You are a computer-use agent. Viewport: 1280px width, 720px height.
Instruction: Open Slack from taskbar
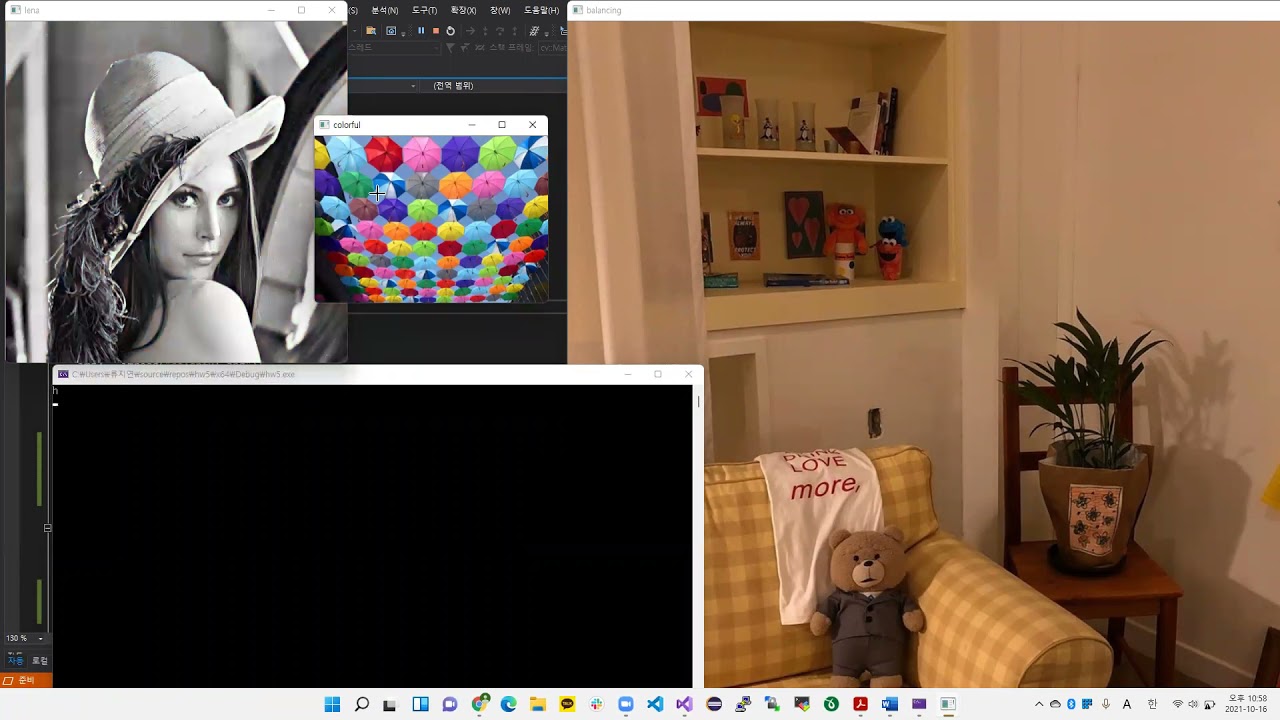[596, 704]
